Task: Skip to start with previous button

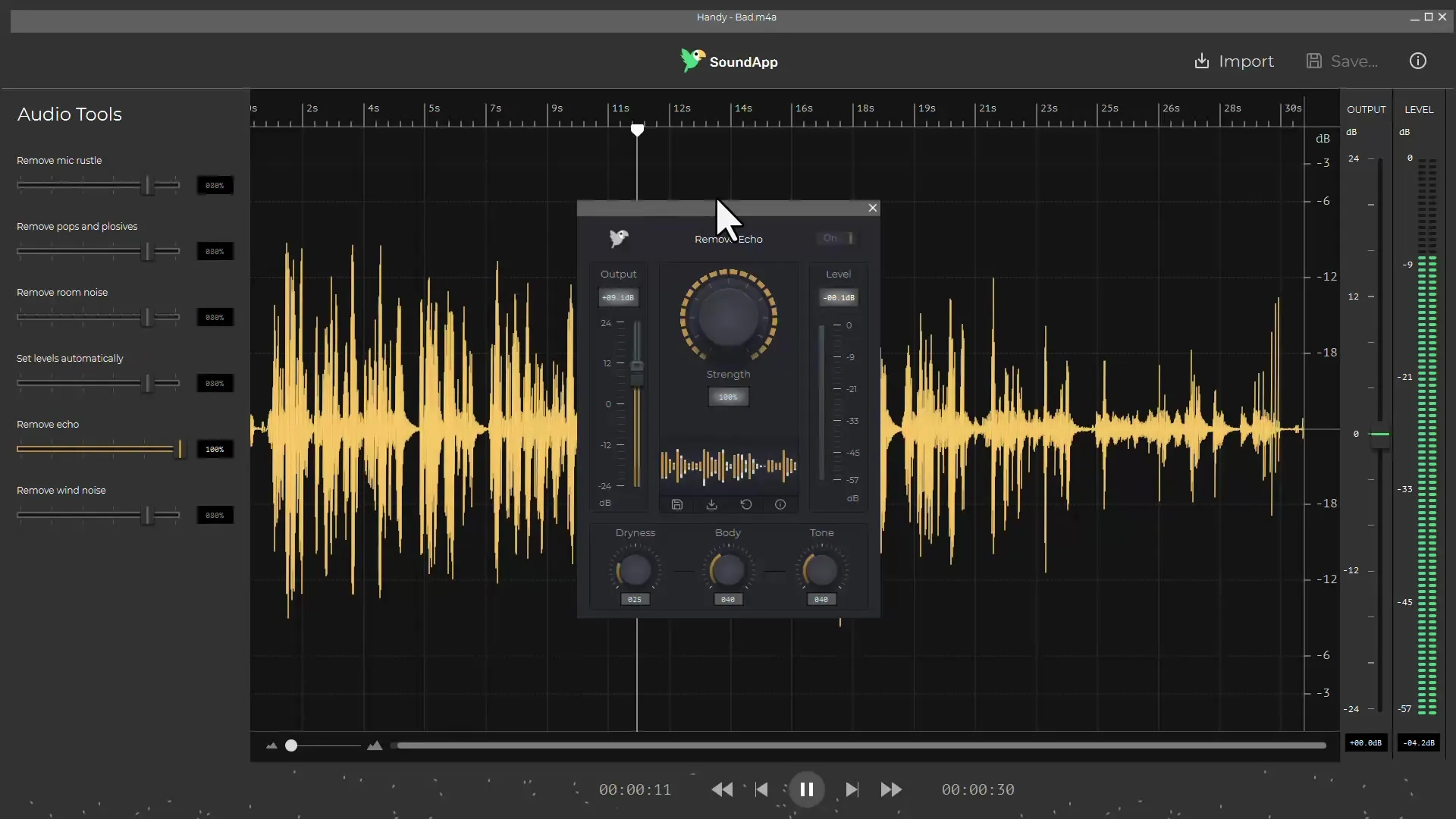Action: point(761,789)
